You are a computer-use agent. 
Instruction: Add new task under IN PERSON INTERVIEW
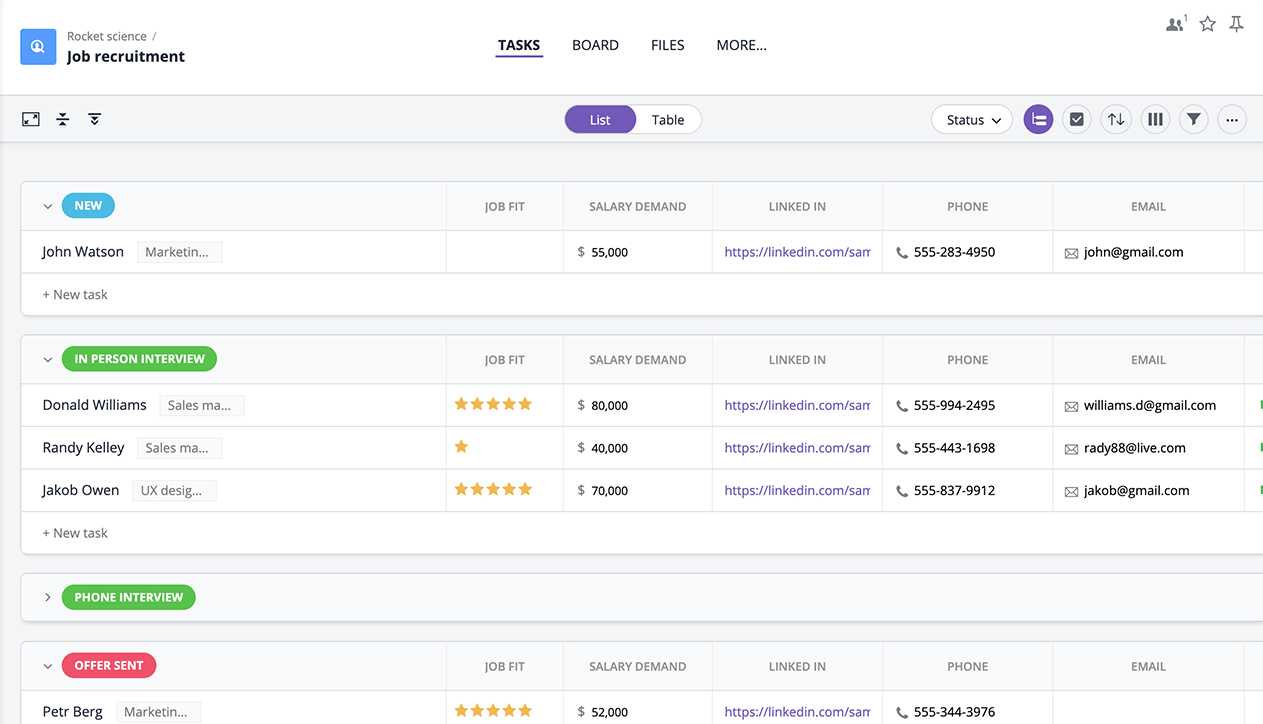point(75,533)
